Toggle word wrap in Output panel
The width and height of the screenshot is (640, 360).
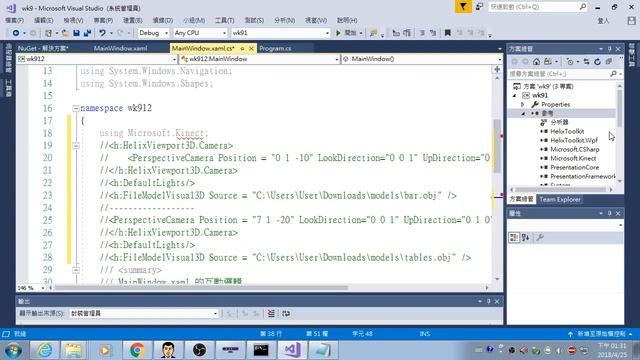click(x=286, y=313)
